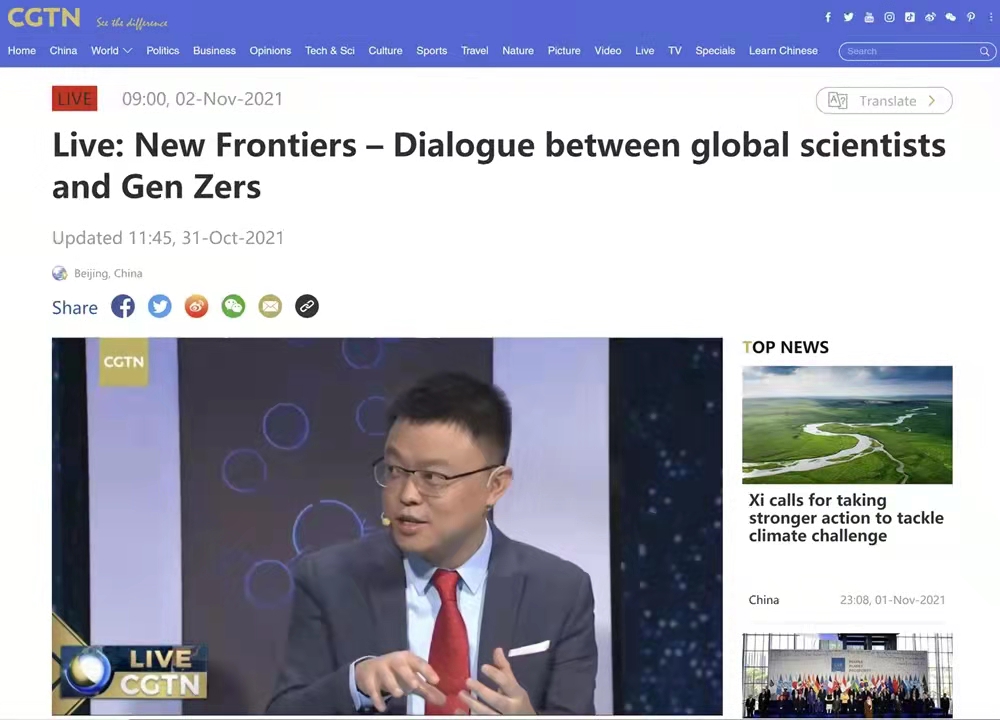Click the '23:08, 01-Nov-2021' timestamp
1000x720 pixels.
click(x=892, y=600)
